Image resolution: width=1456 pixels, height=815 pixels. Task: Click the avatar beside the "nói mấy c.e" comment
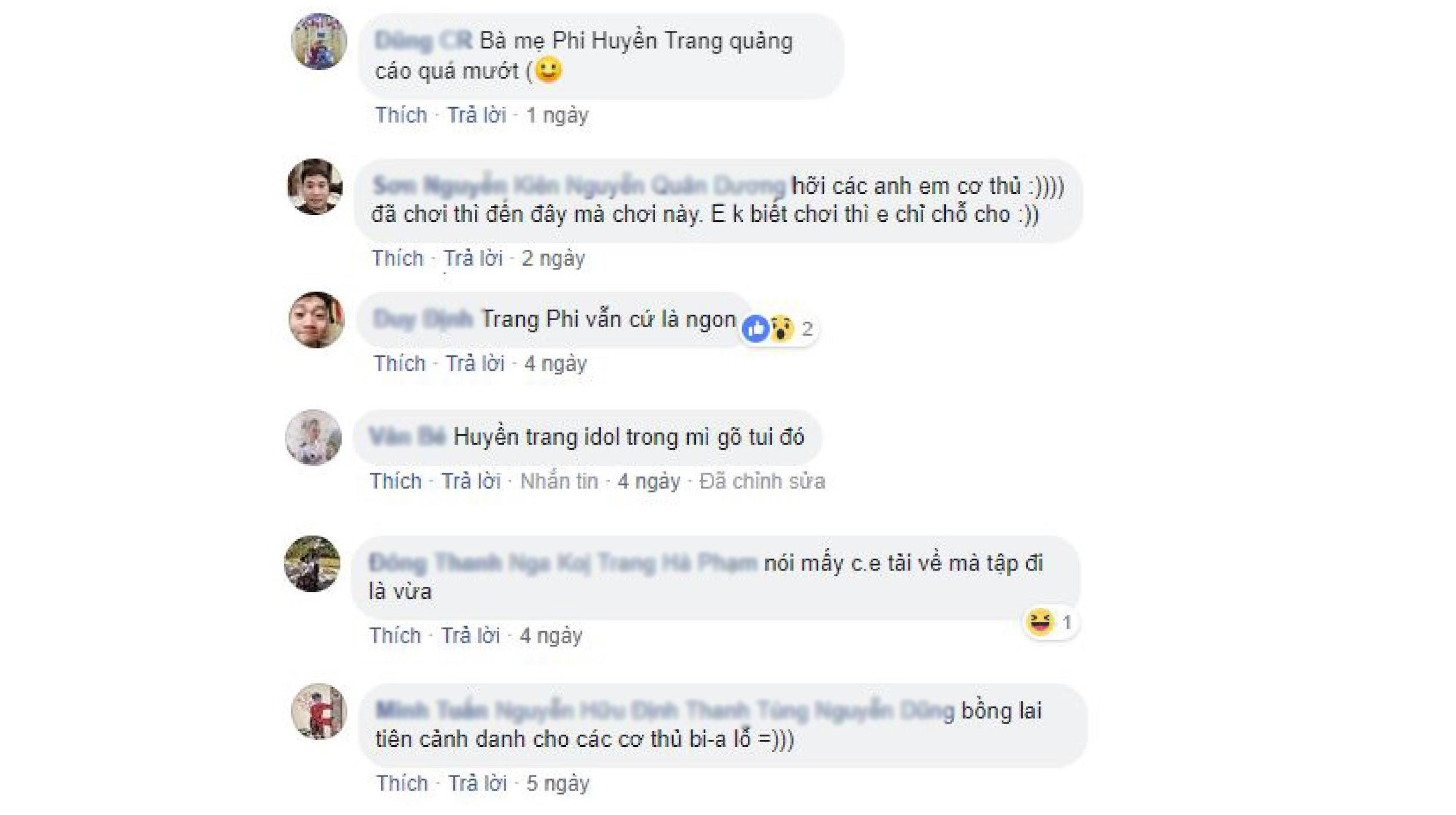[312, 564]
